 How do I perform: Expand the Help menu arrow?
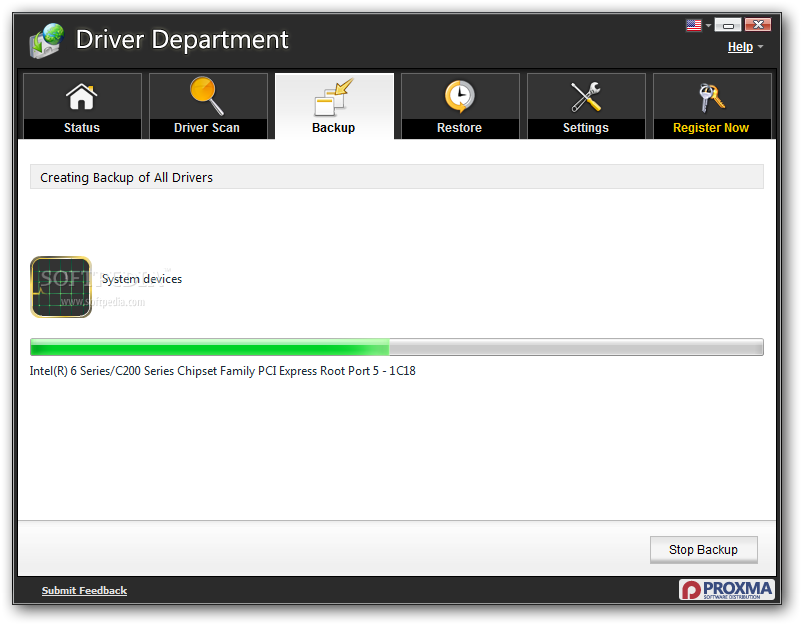tap(761, 47)
